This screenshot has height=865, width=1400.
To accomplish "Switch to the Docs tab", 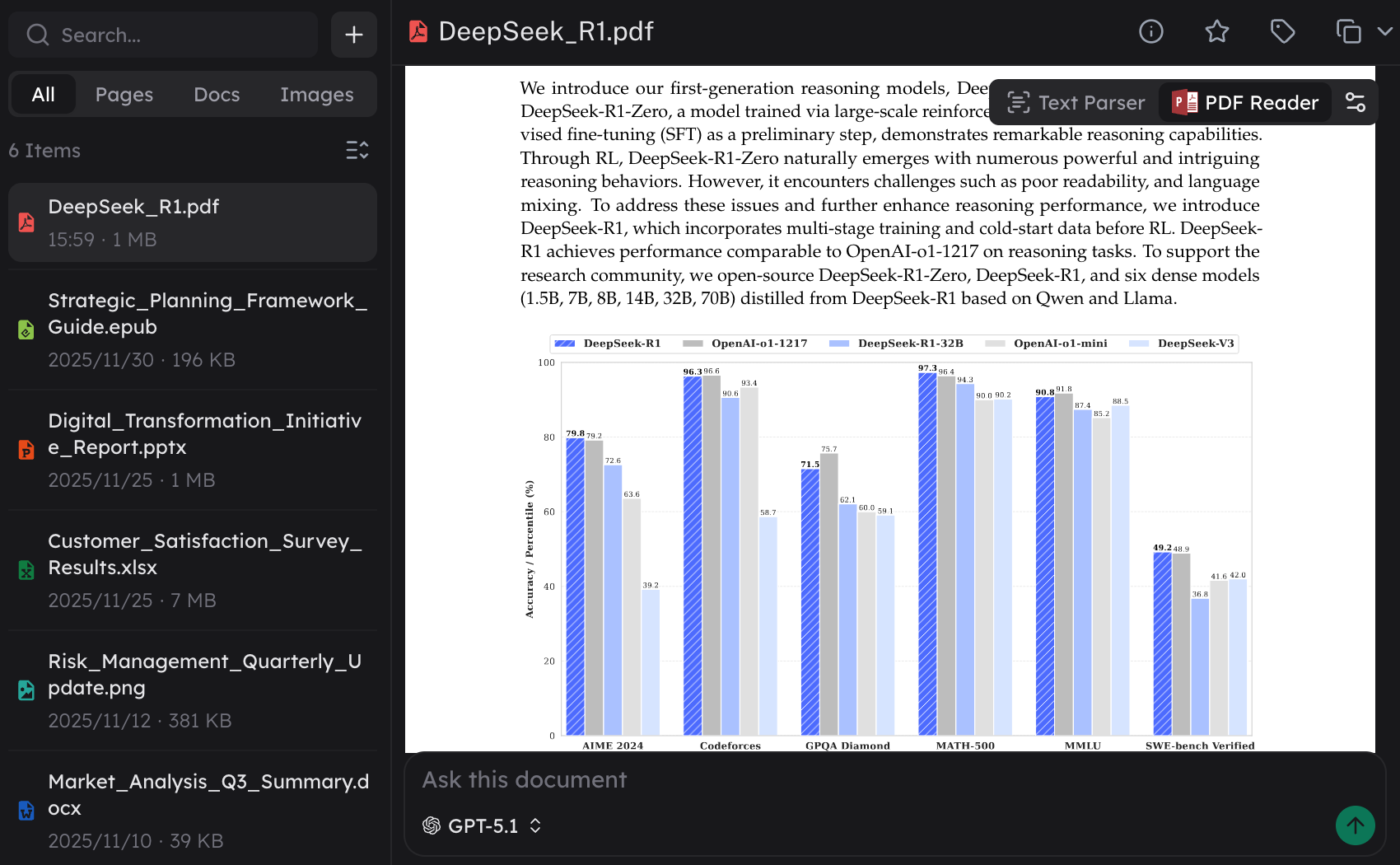I will tap(217, 95).
